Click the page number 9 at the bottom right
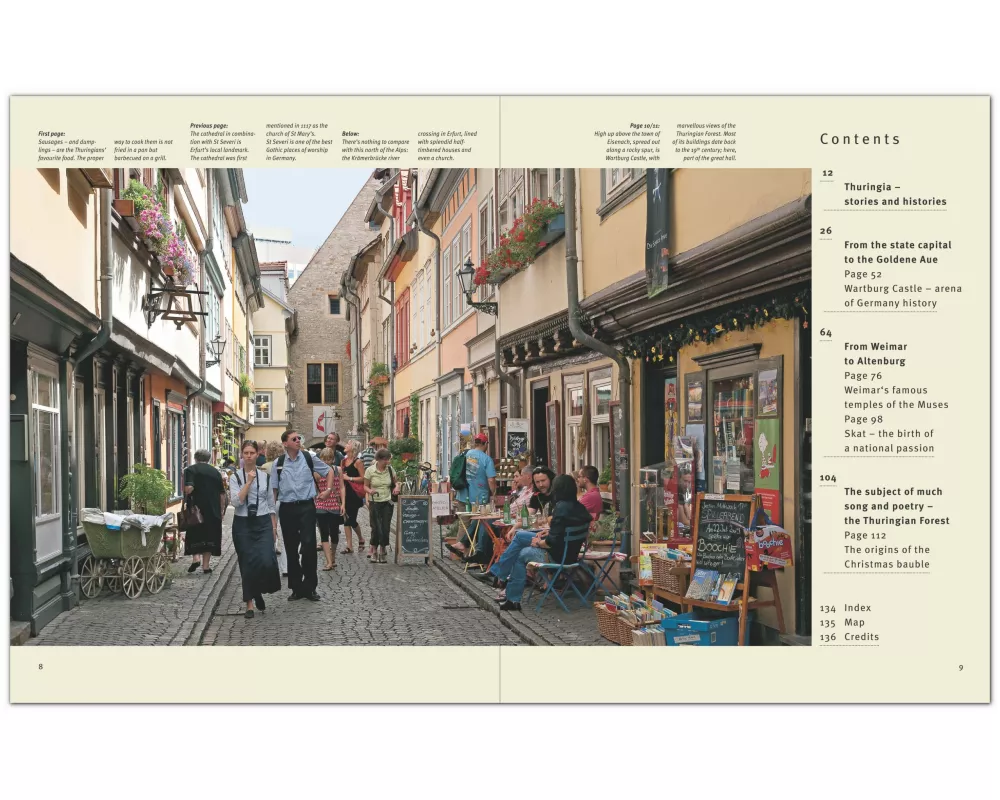This screenshot has width=1000, height=800. click(960, 667)
